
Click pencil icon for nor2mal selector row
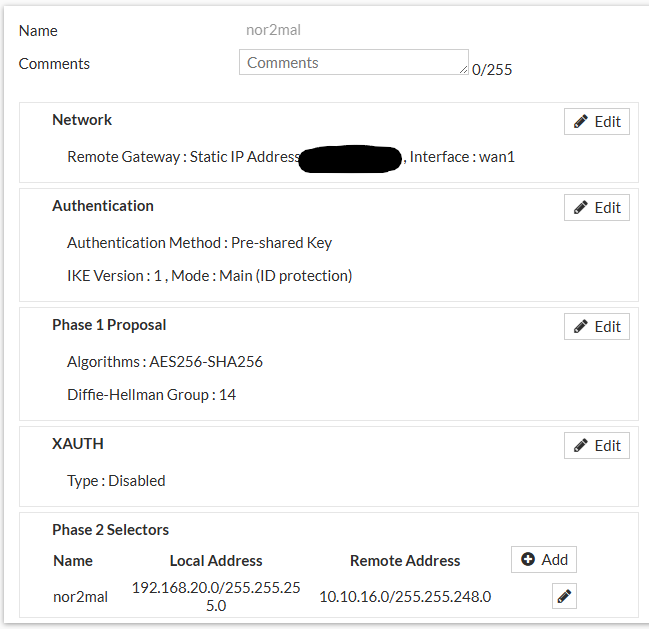coord(564,597)
